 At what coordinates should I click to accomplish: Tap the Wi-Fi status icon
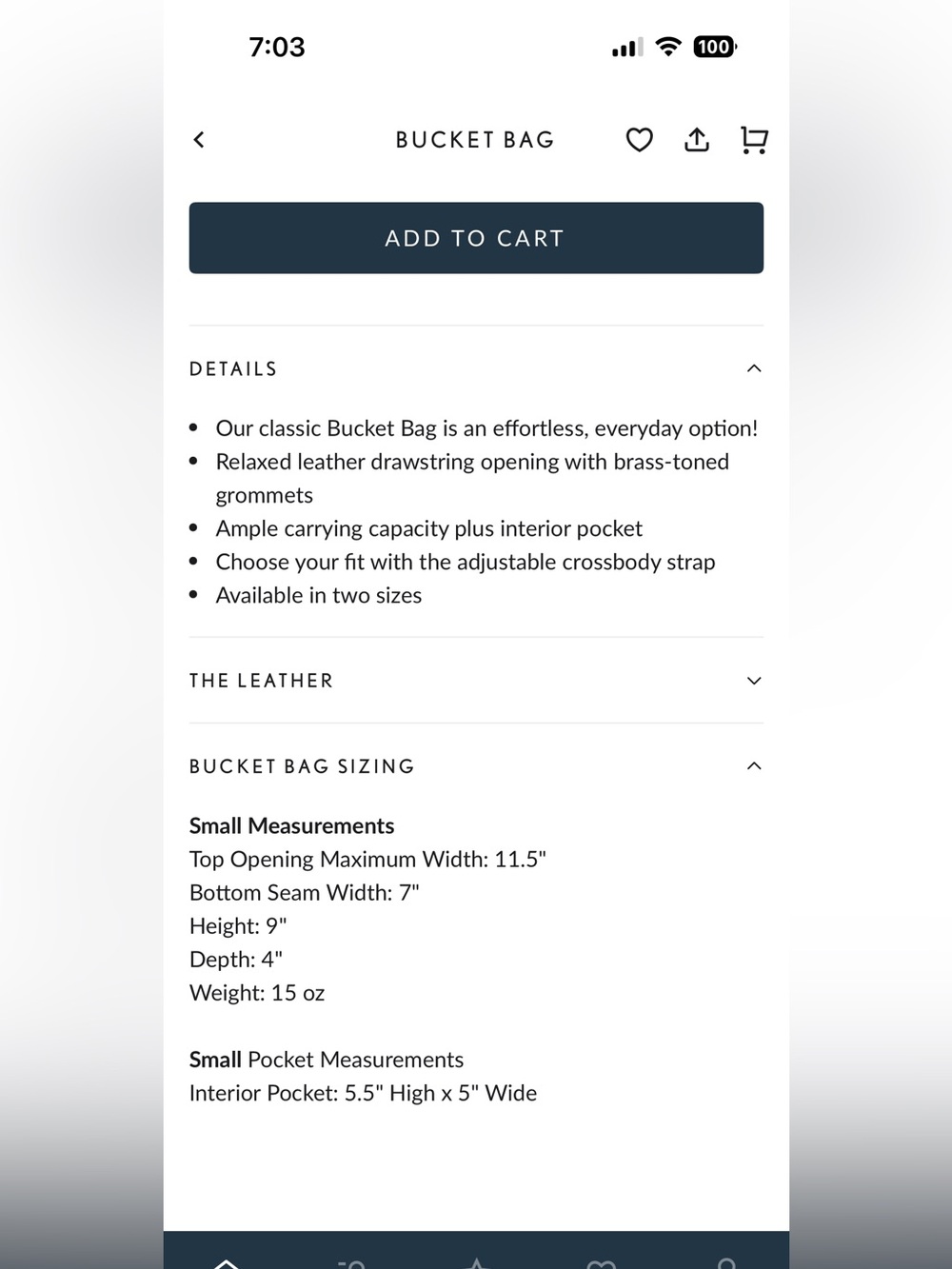(x=669, y=47)
